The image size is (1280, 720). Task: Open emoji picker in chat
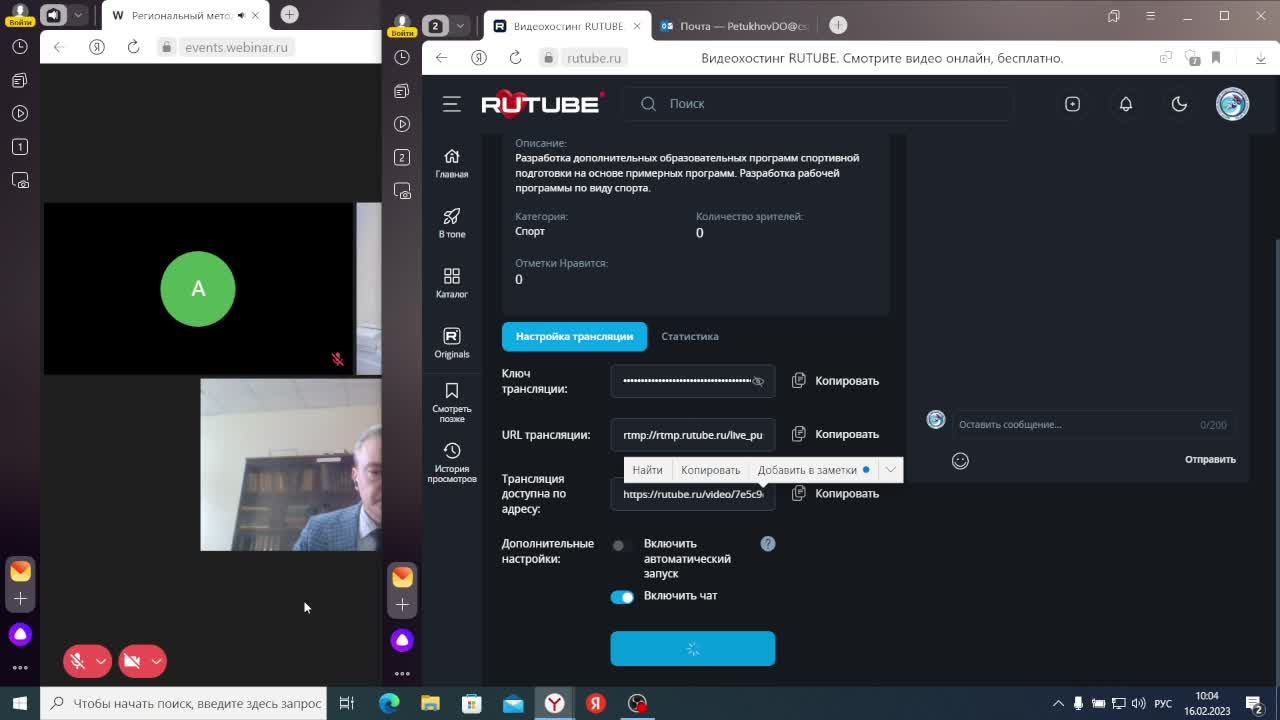click(x=960, y=460)
